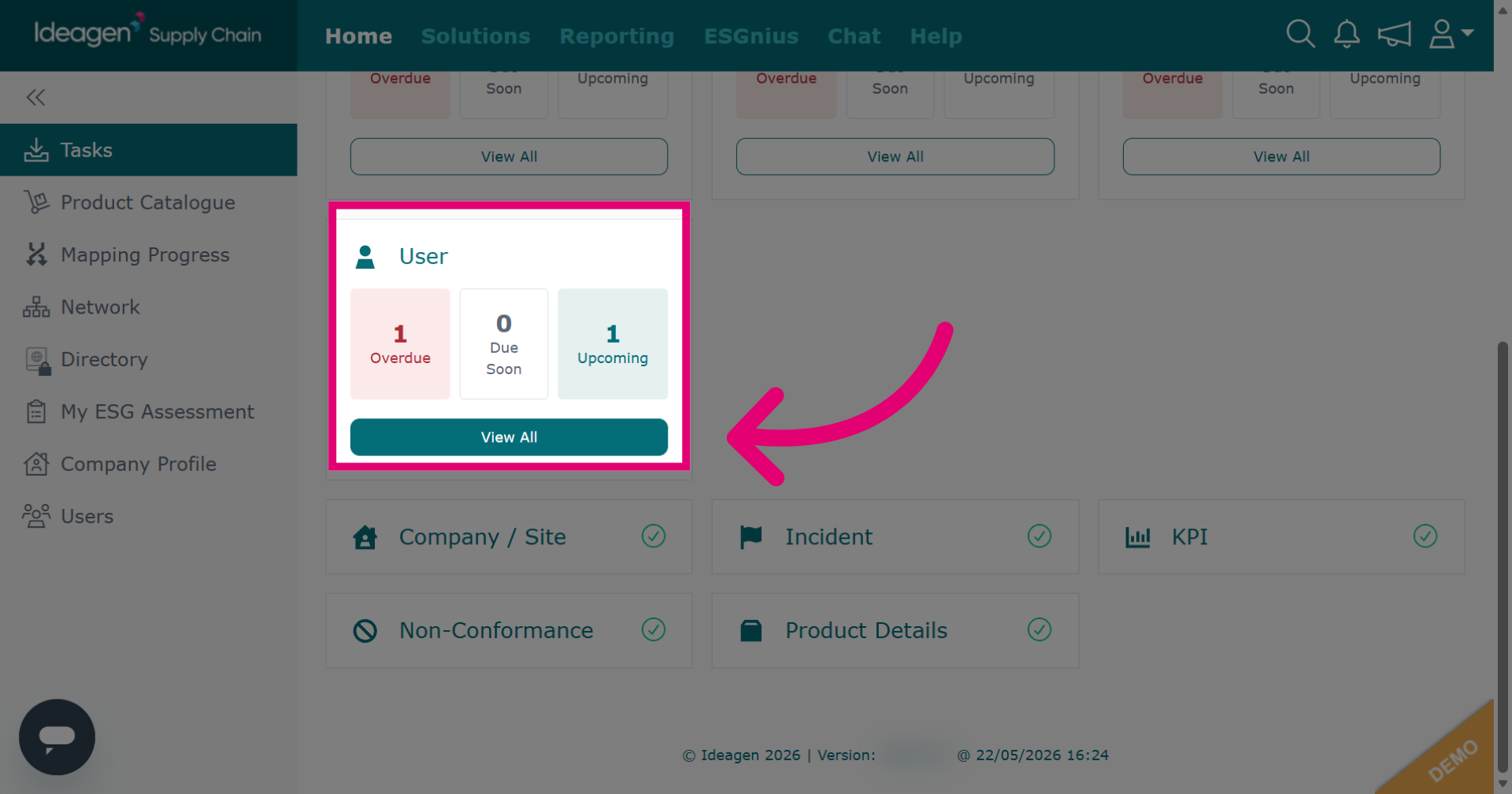Screen dimensions: 1512x794
Task: Click the My ESG Assessment clipboard icon
Action: [x=36, y=412]
